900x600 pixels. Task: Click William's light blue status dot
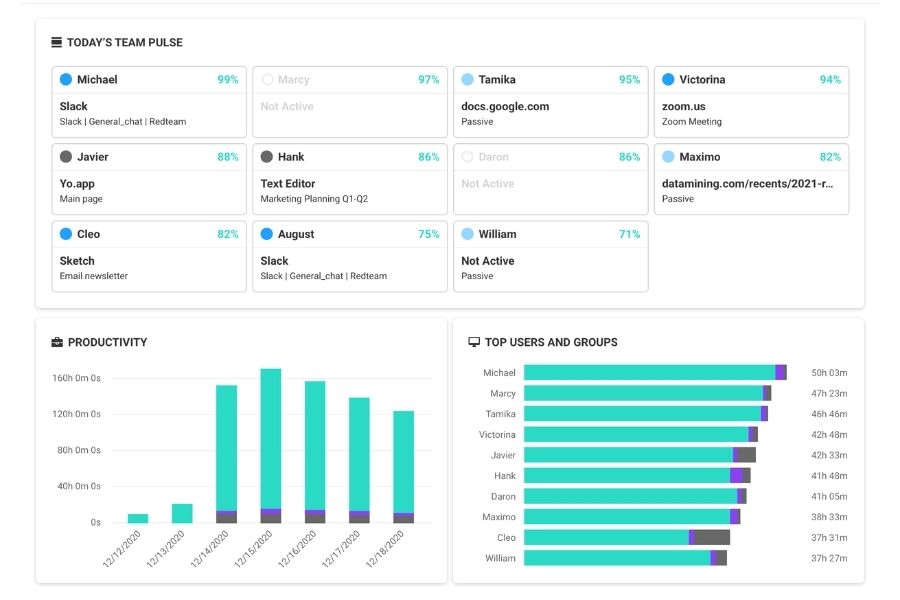468,234
